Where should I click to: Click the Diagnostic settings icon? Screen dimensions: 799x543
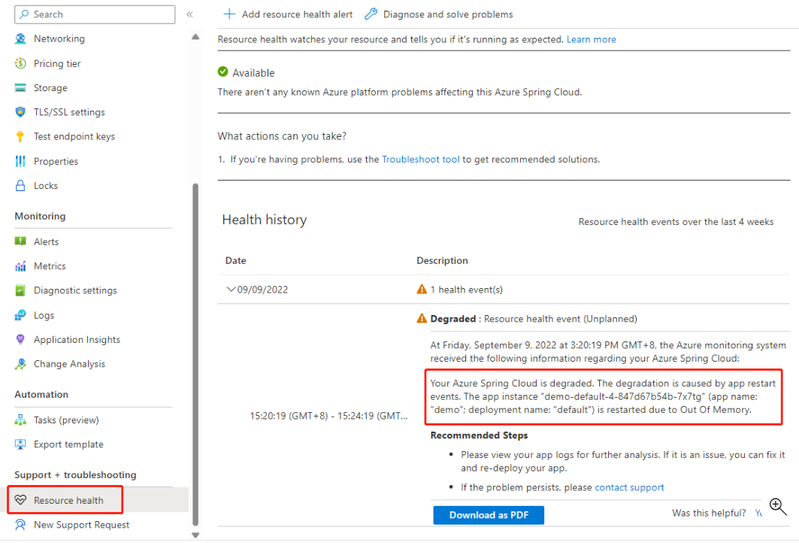click(20, 290)
